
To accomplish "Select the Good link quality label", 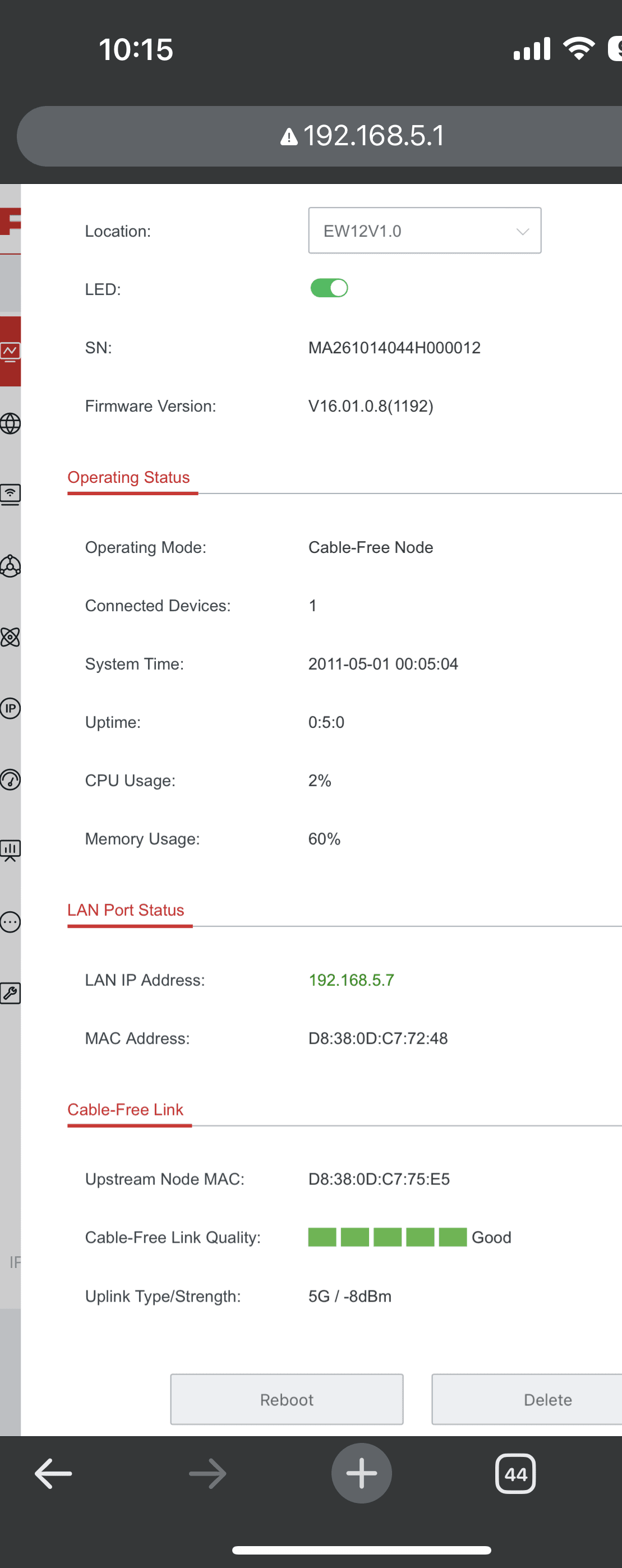I will click(x=492, y=1238).
